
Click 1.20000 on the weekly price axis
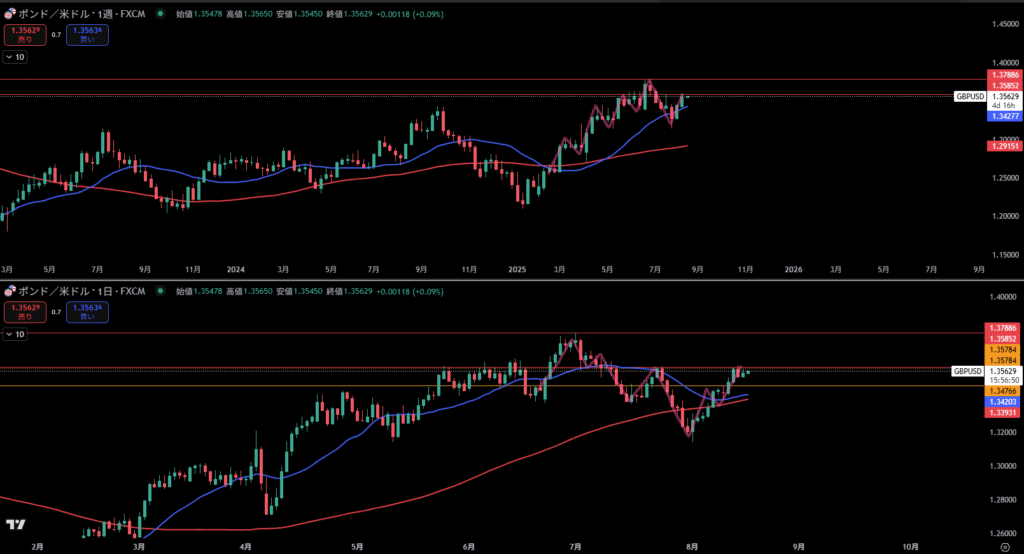[x=1005, y=216]
